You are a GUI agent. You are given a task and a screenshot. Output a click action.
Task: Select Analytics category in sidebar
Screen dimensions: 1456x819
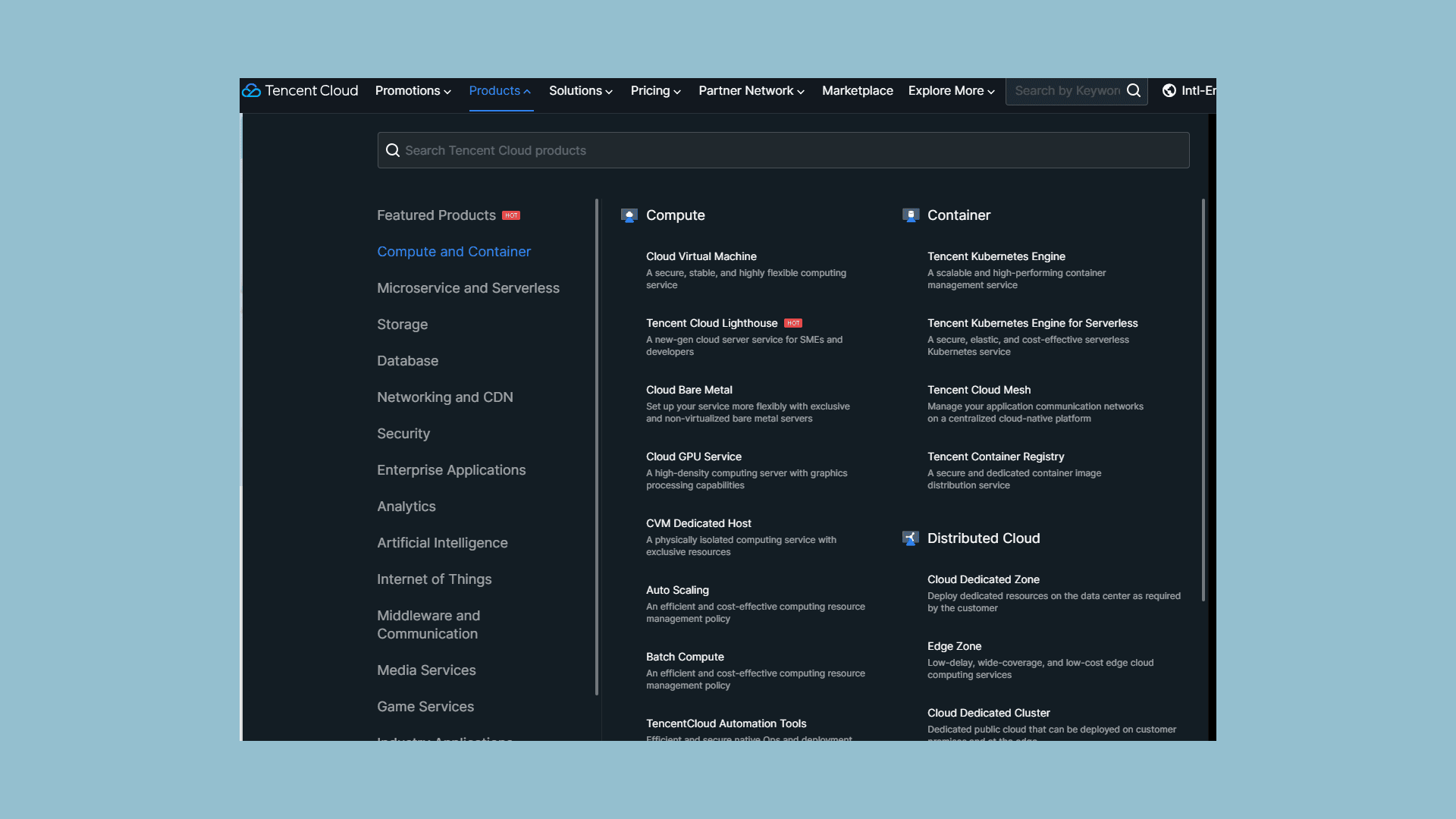point(406,506)
